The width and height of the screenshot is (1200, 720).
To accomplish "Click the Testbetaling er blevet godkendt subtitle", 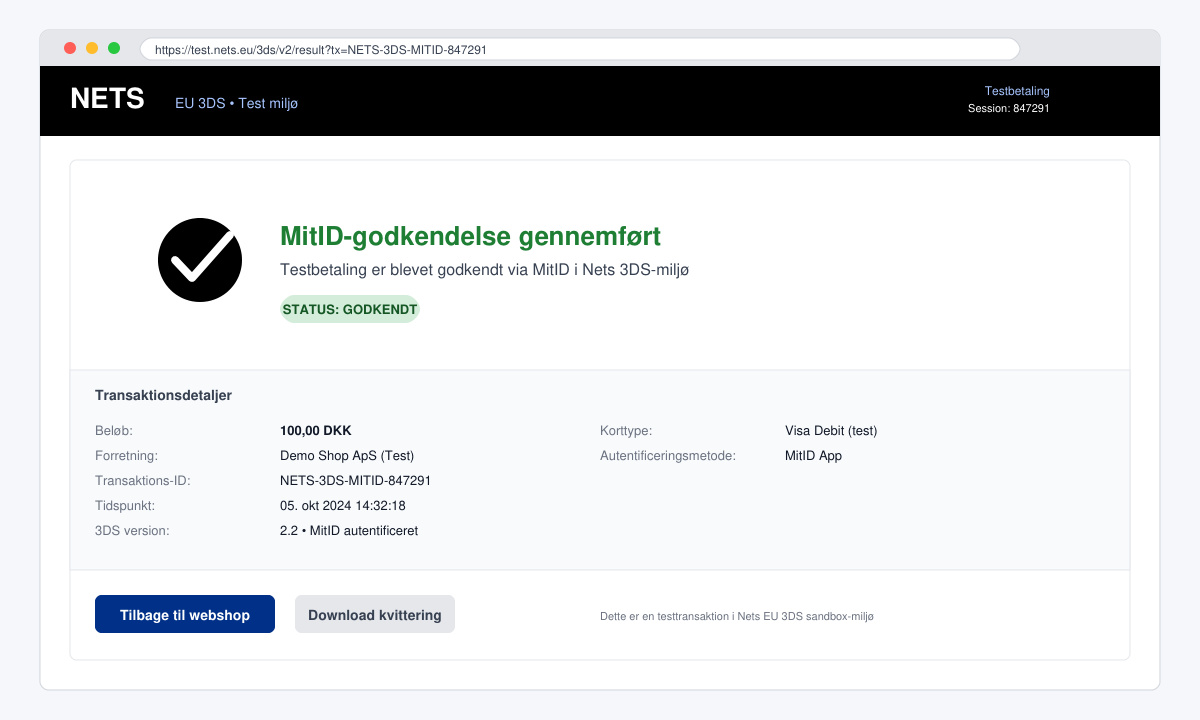I will (x=485, y=270).
